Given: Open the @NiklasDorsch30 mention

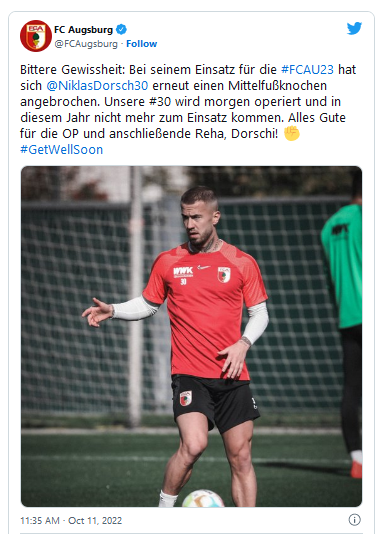Looking at the screenshot, I should [x=97, y=85].
